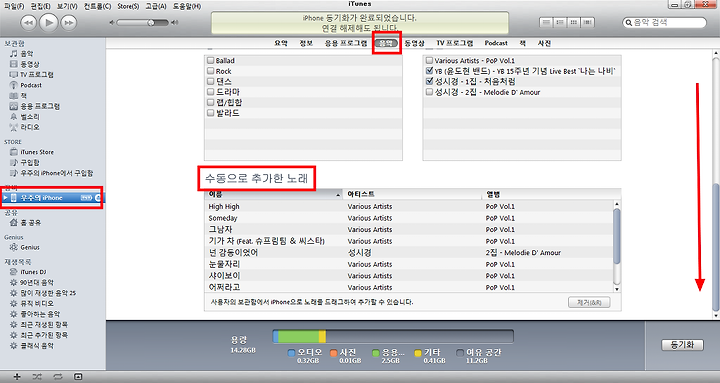Open the 90년대 음악 smart playlist
720x383 pixels.
[x=32, y=282]
